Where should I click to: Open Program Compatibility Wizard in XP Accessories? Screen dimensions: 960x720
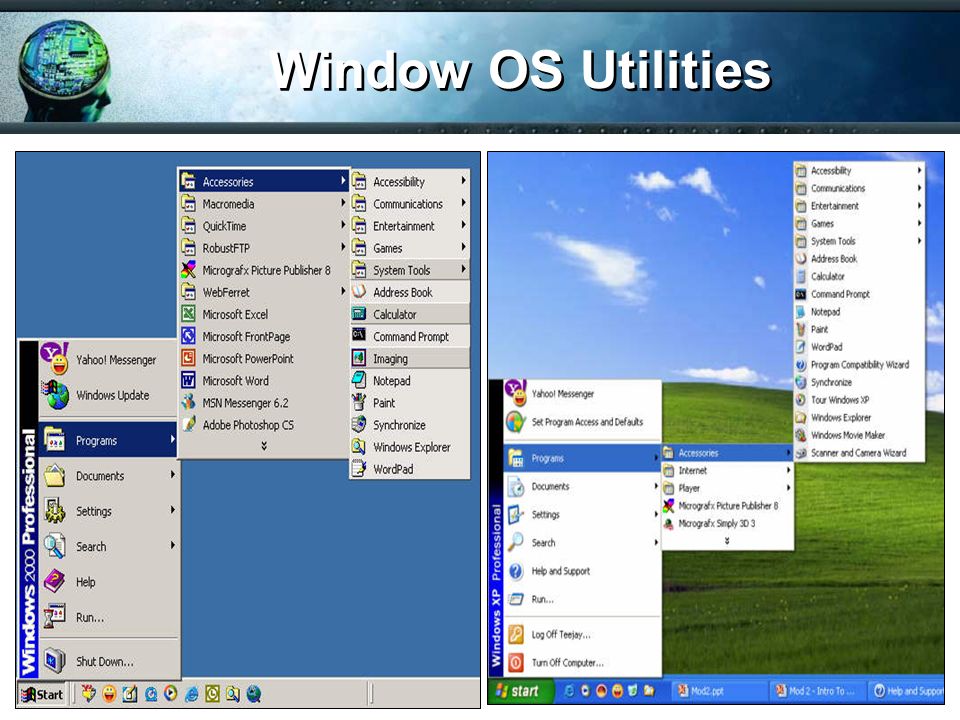point(859,364)
